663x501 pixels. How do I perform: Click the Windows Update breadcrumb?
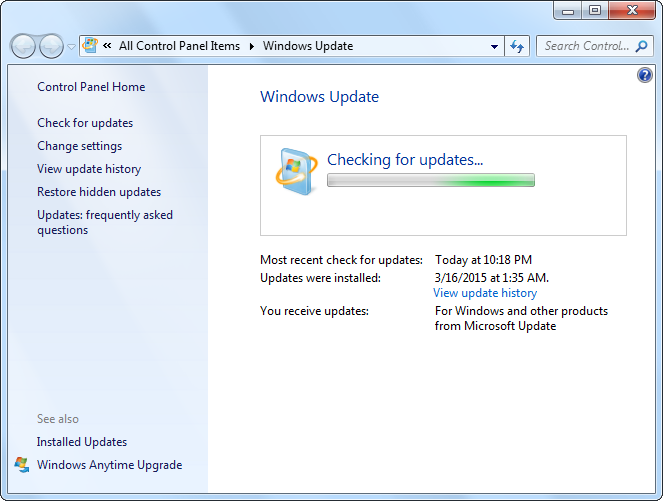point(308,46)
